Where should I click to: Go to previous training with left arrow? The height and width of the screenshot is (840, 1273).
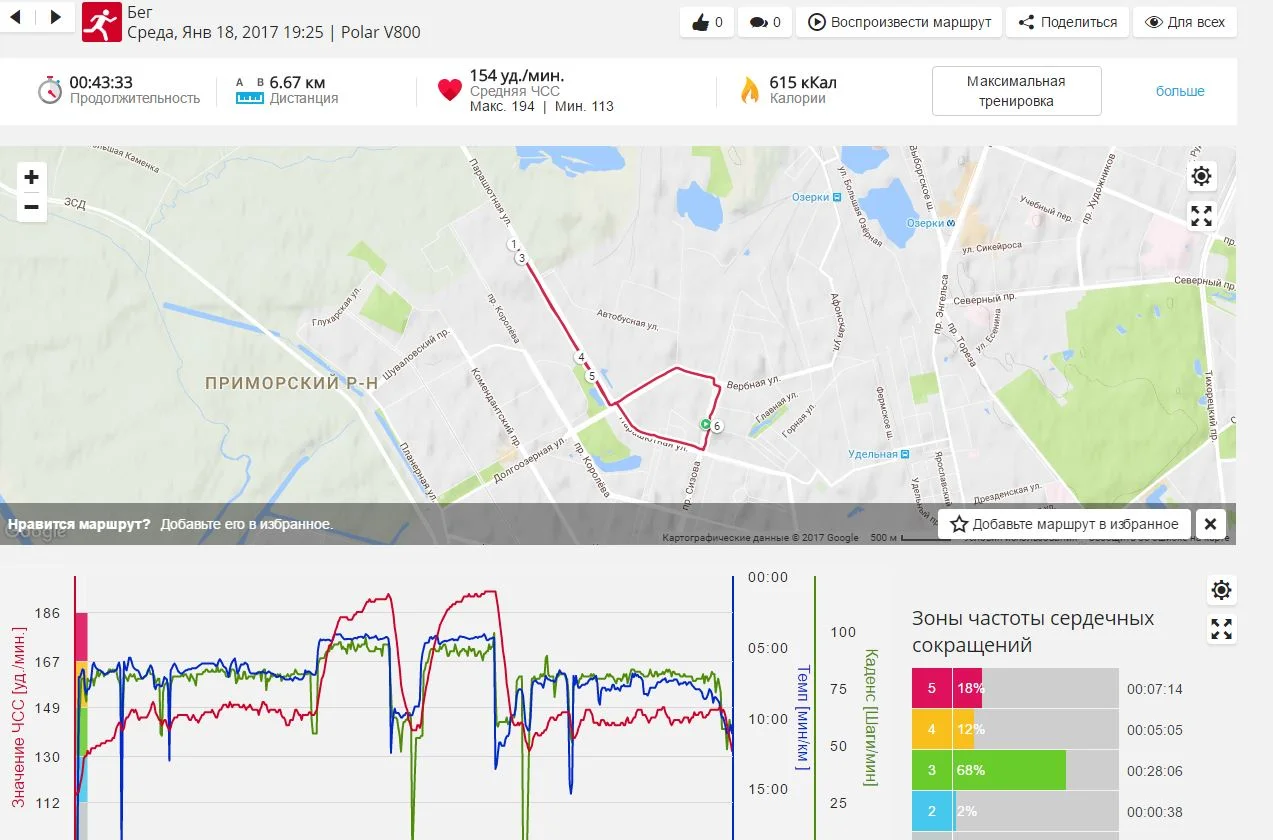point(17,16)
